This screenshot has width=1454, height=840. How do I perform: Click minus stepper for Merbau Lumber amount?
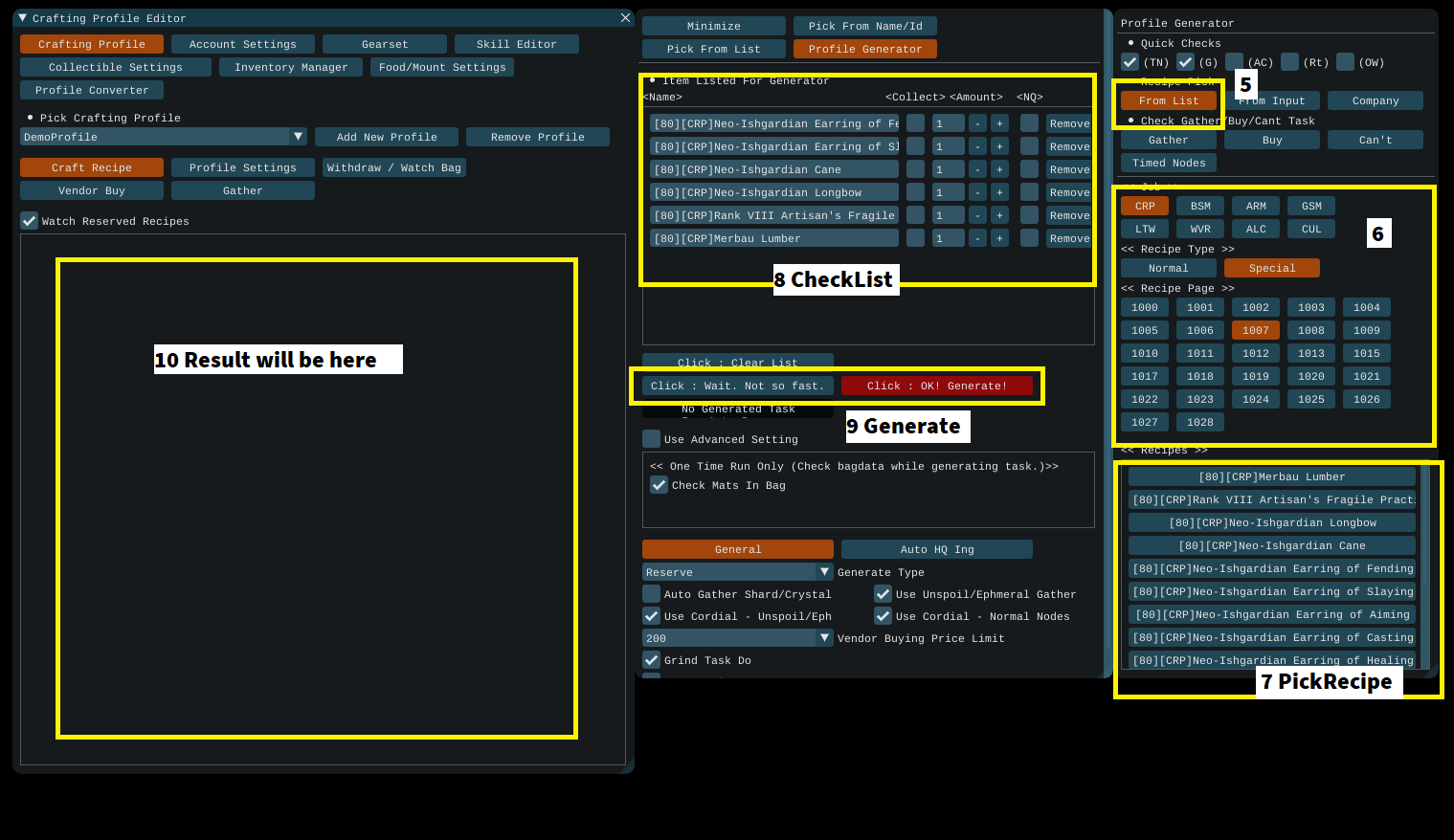click(x=977, y=238)
